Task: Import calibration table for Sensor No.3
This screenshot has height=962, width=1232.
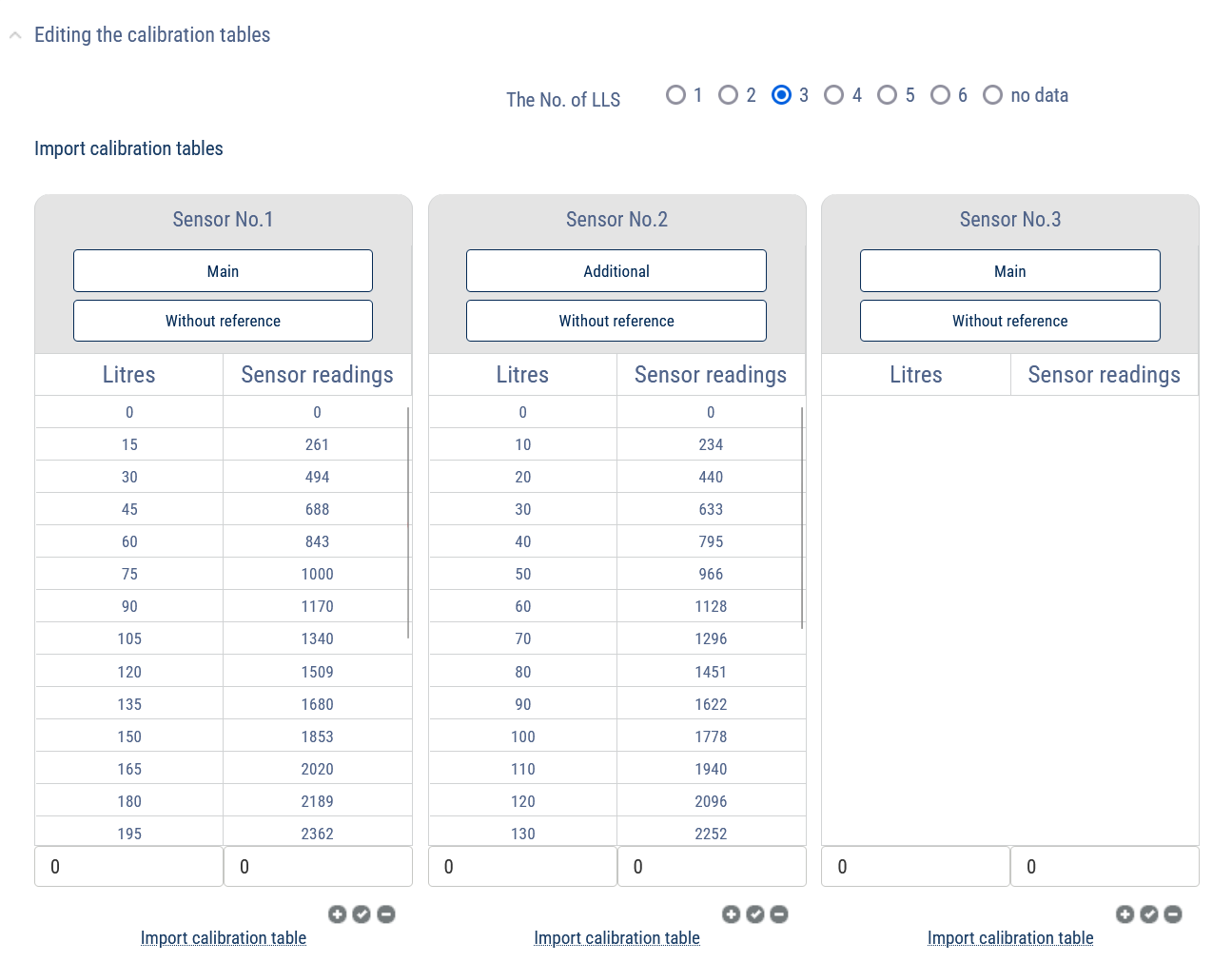Action: [1010, 938]
